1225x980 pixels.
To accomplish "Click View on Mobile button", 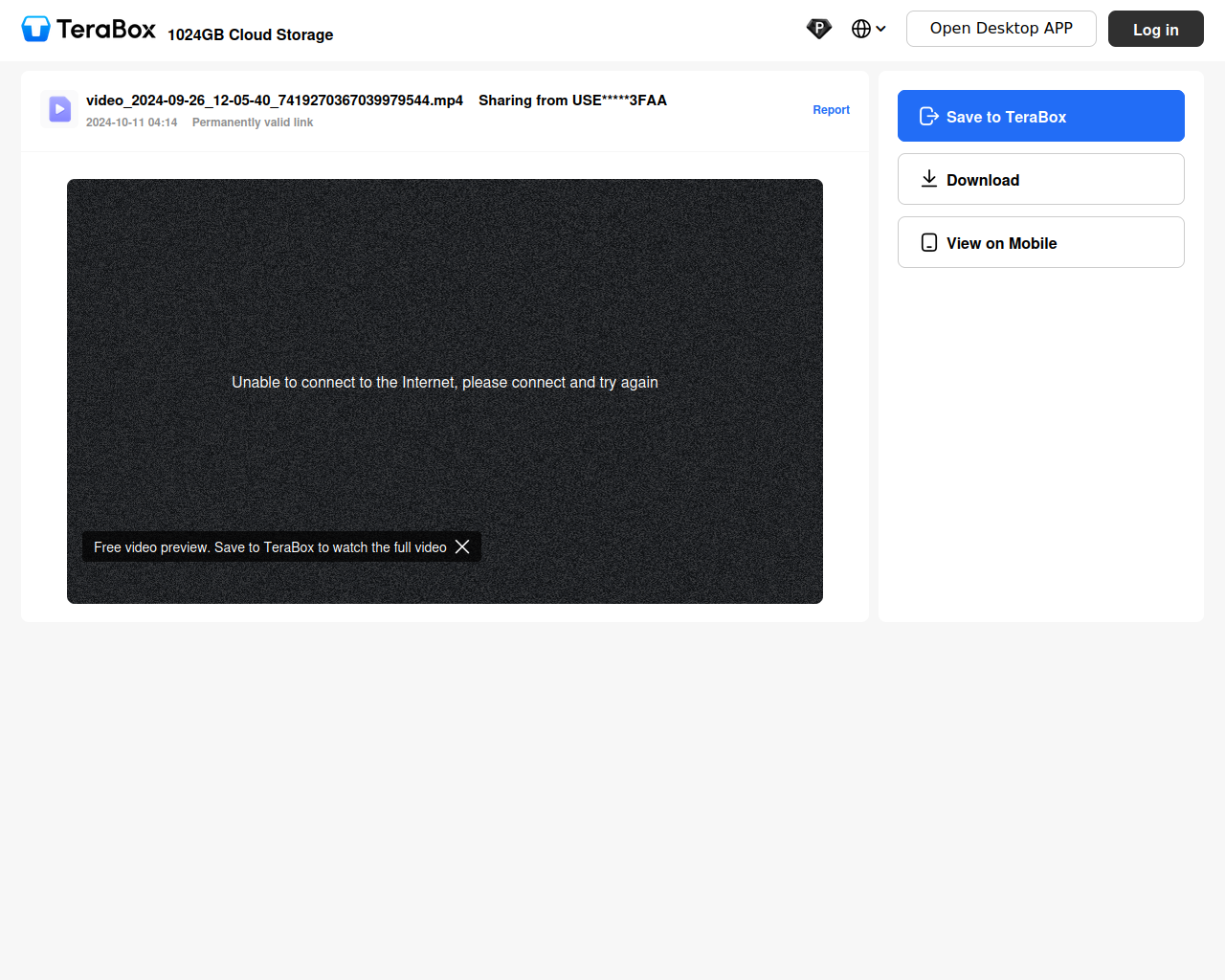I will tap(1041, 242).
